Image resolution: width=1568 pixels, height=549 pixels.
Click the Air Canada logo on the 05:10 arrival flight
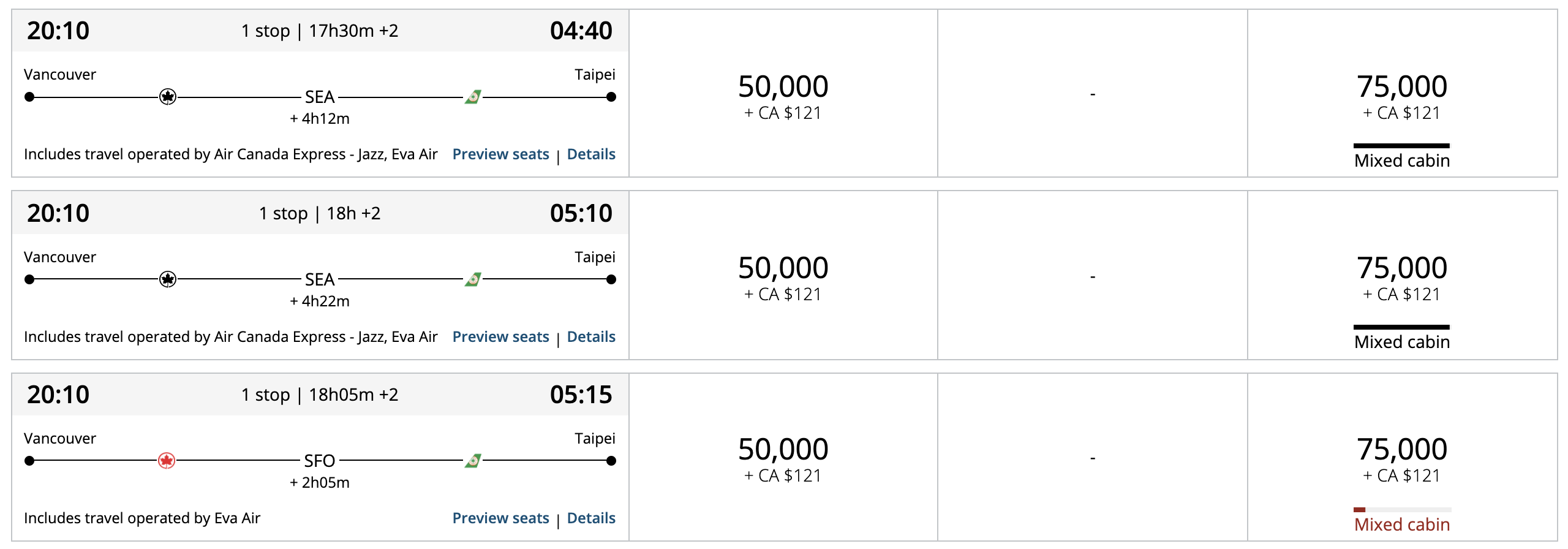pyautogui.click(x=168, y=279)
